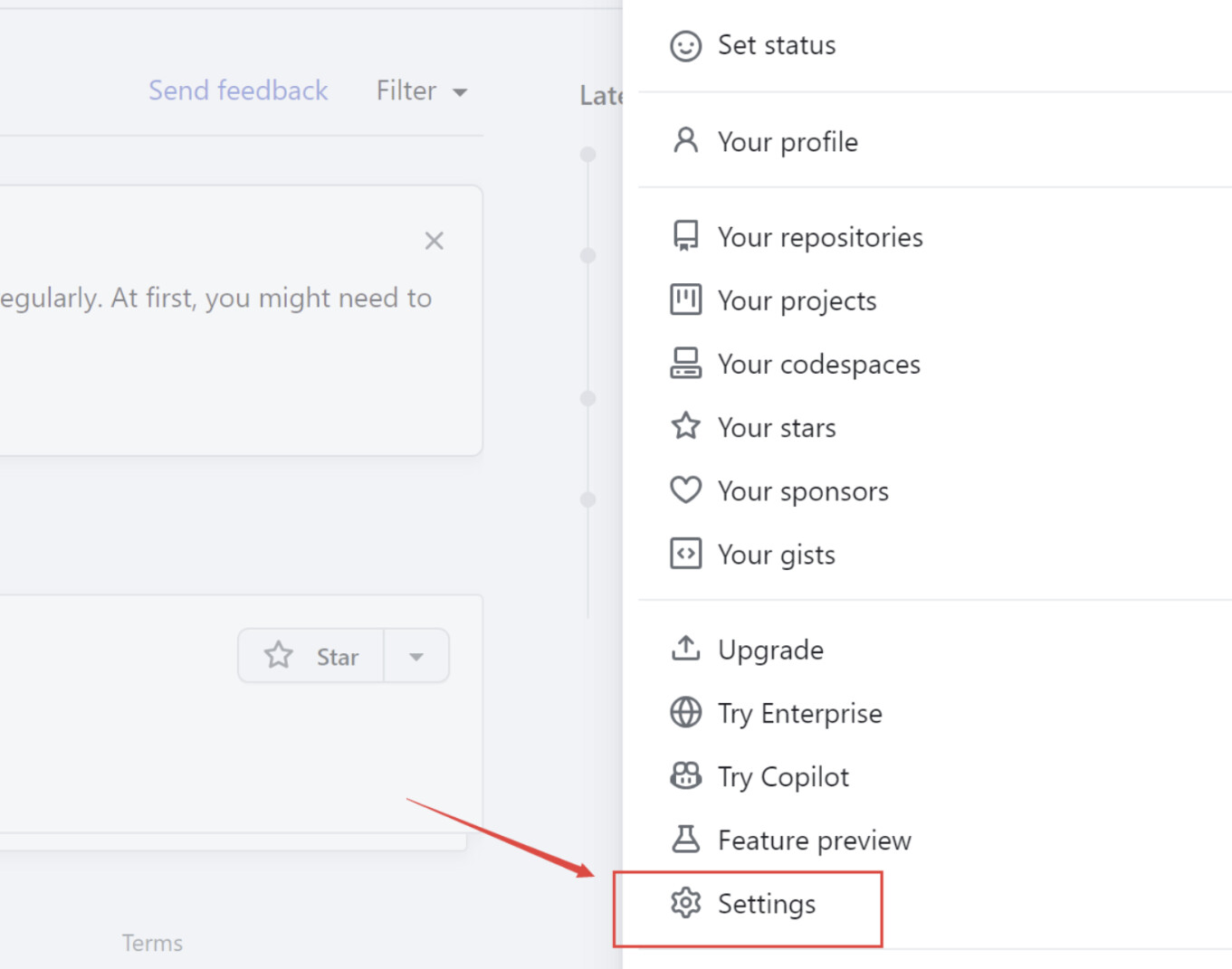Click the codespaces computer icon
Viewport: 1232px width, 969px height.
(x=685, y=363)
